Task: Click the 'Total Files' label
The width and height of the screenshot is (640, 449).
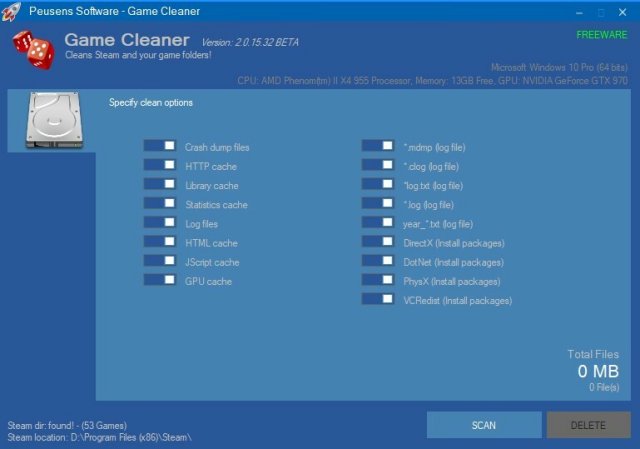Action: coord(593,354)
